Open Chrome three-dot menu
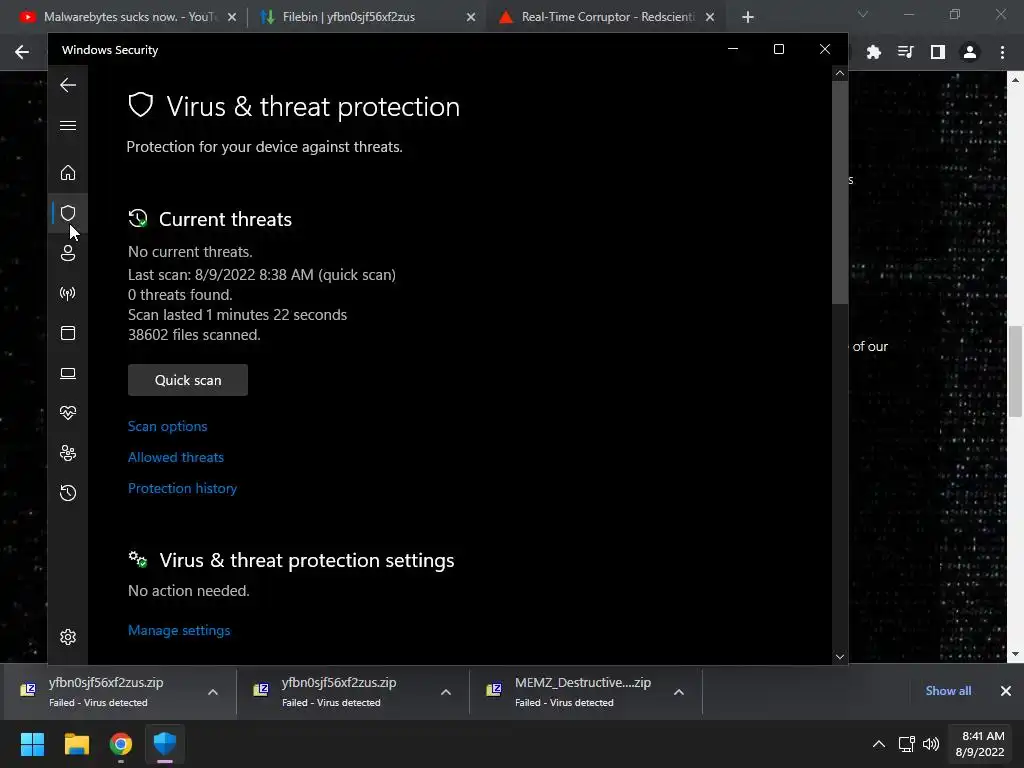The image size is (1024, 768). click(1002, 52)
